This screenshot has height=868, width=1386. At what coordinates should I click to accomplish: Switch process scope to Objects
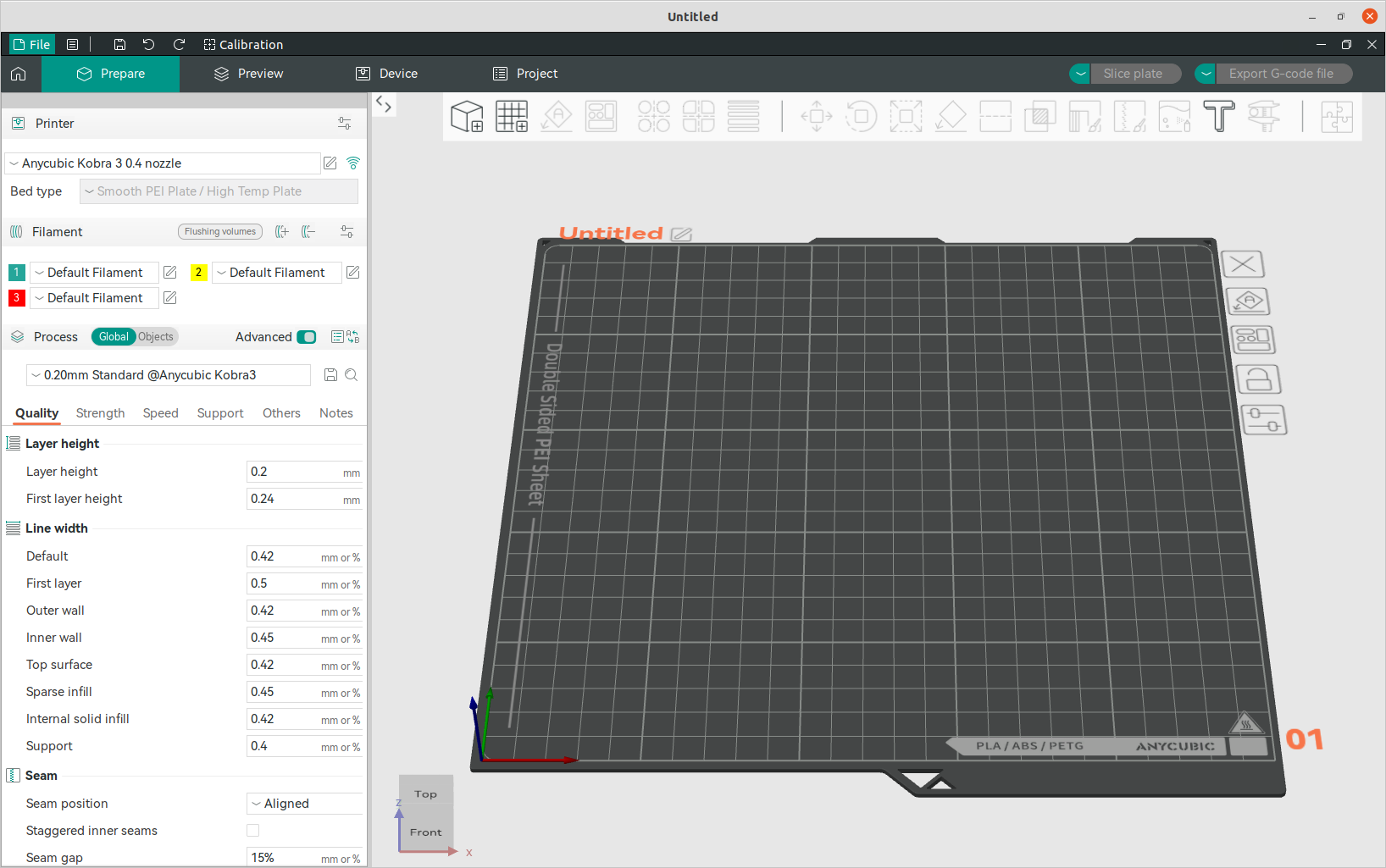(x=156, y=337)
